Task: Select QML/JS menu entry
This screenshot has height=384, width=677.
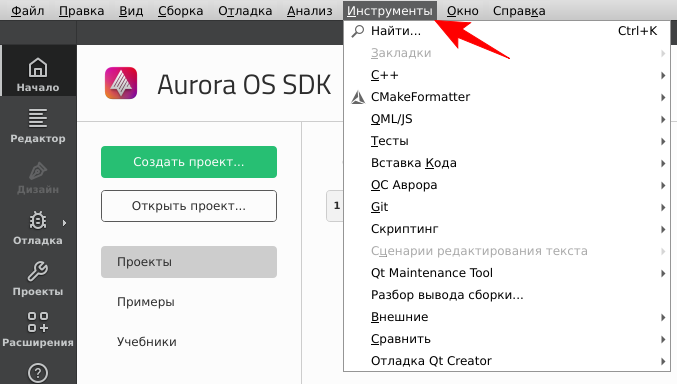Action: coord(507,119)
